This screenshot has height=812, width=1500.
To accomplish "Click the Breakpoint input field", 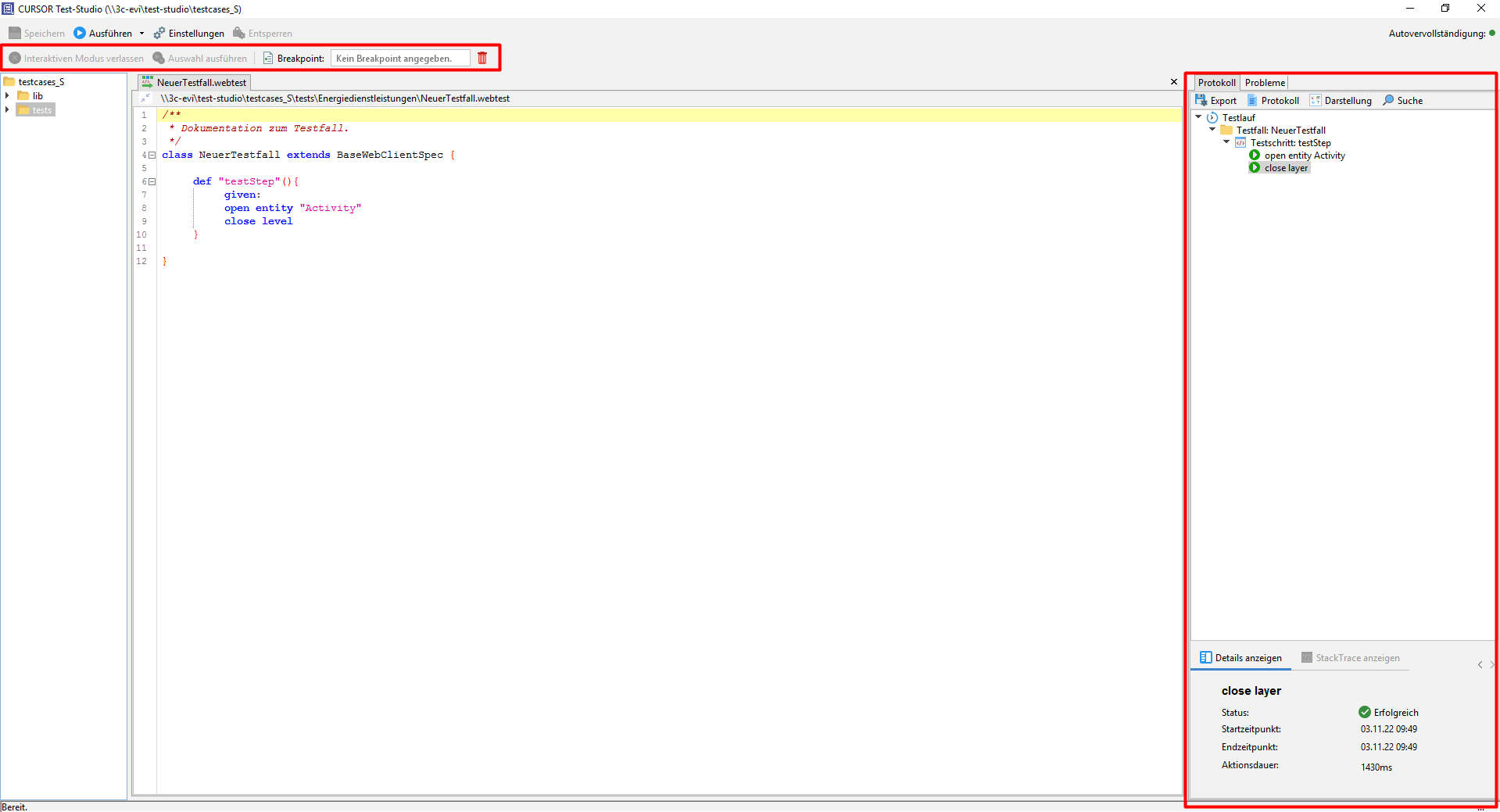I will point(400,59).
